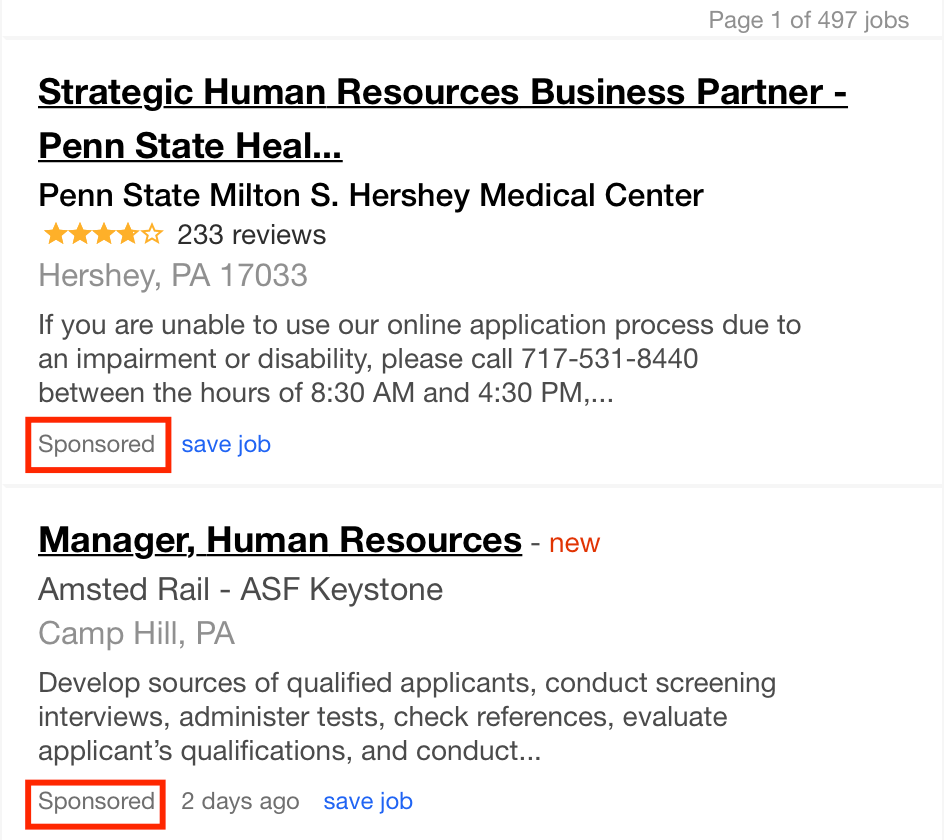Click the Page 1 of 497 jobs text
The image size is (944, 840).
coord(809,20)
